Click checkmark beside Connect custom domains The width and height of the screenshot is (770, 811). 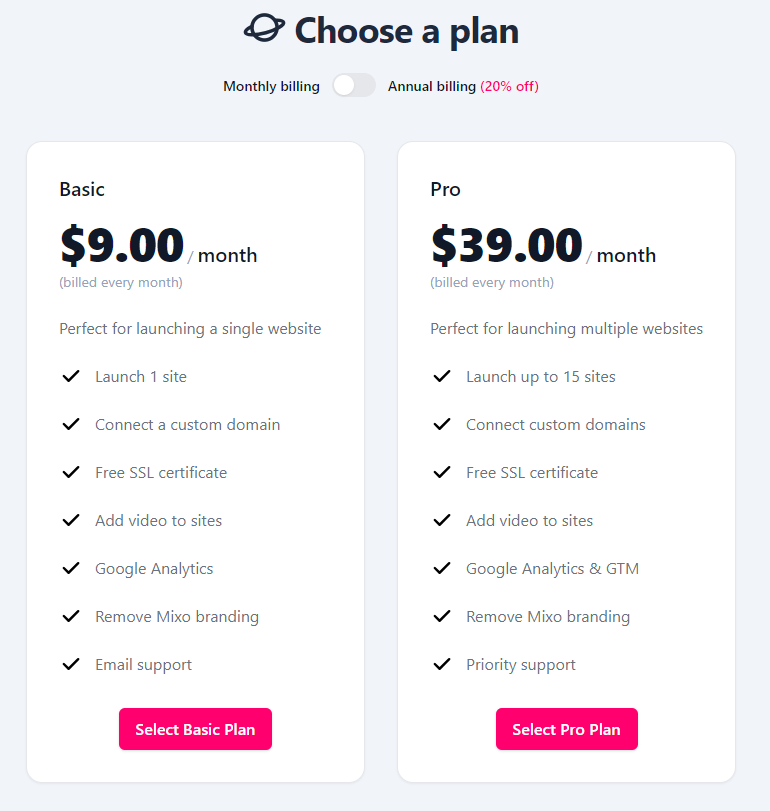[x=442, y=425]
